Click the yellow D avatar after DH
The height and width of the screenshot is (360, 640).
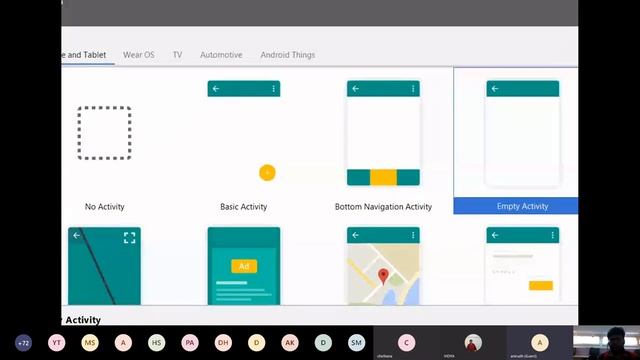(x=257, y=343)
